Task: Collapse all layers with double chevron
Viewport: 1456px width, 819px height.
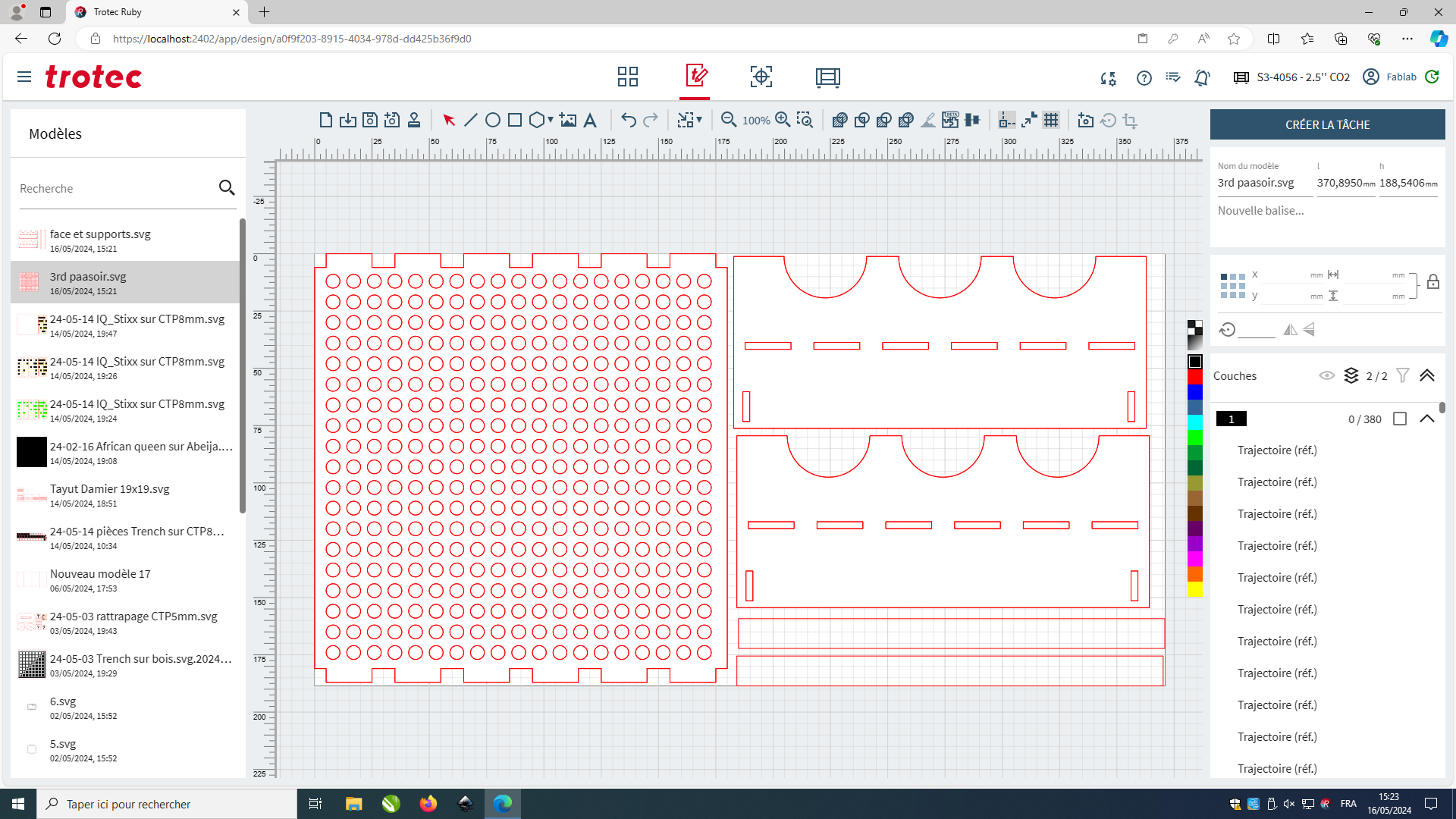Action: pyautogui.click(x=1427, y=375)
